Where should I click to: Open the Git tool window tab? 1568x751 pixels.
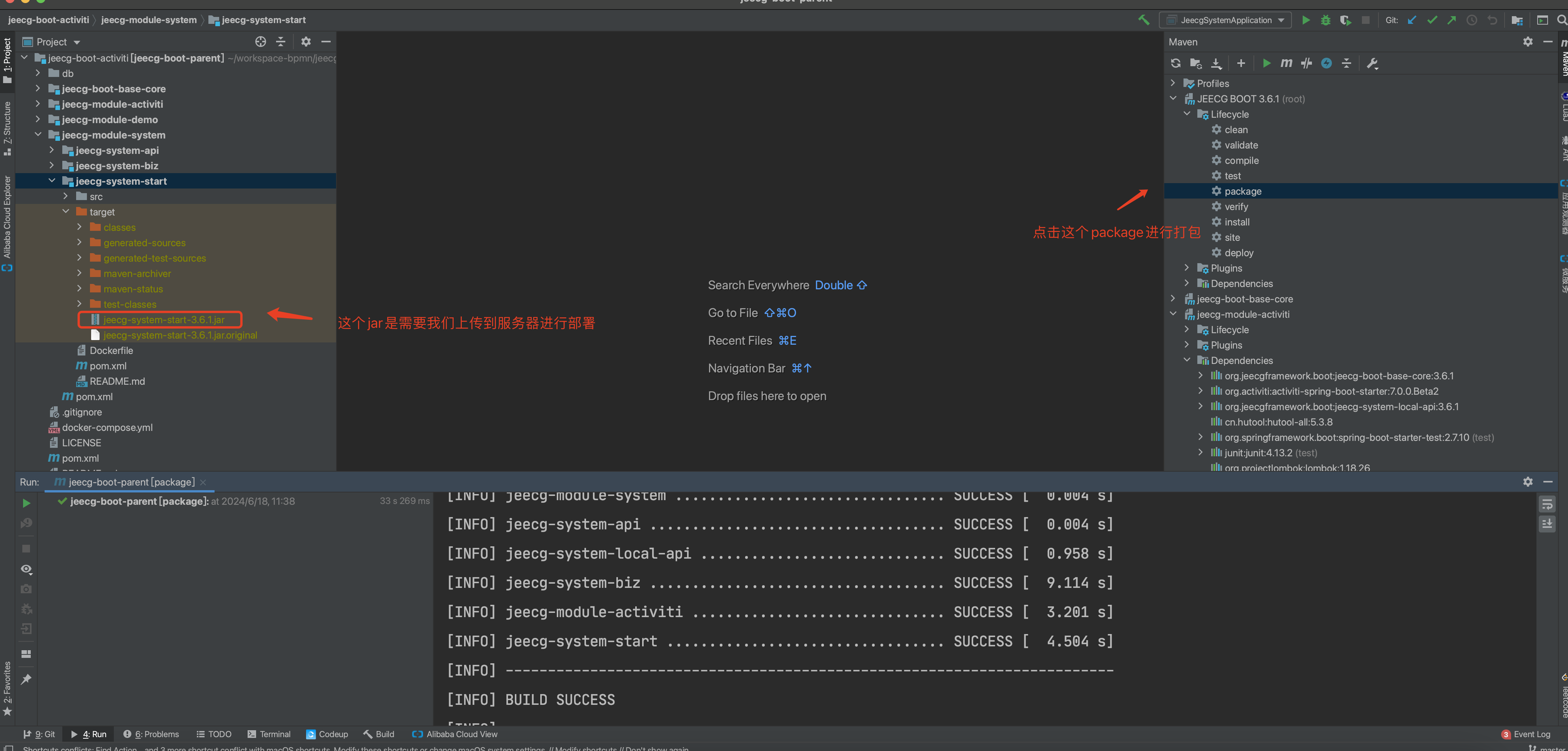click(x=39, y=734)
